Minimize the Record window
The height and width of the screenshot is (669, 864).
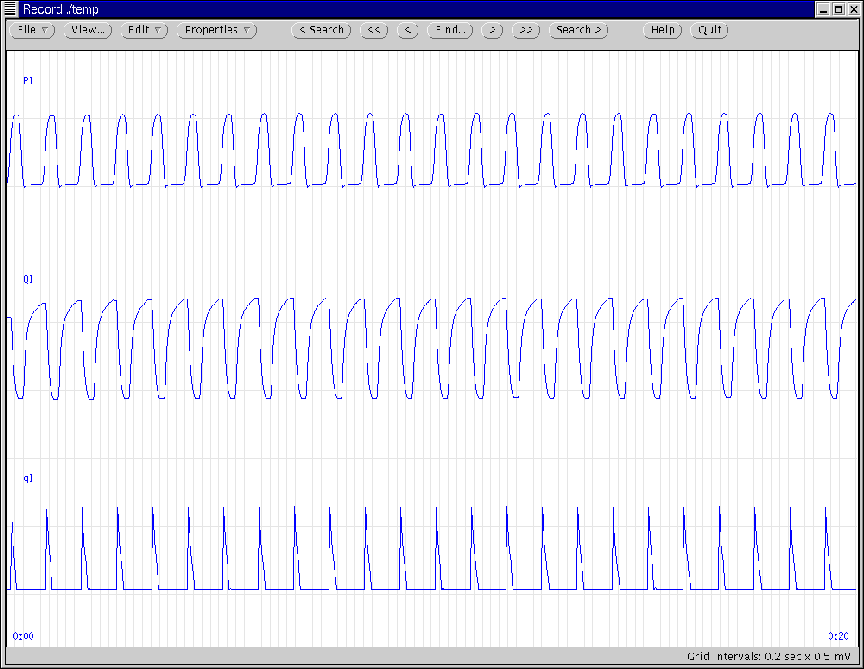click(x=822, y=8)
